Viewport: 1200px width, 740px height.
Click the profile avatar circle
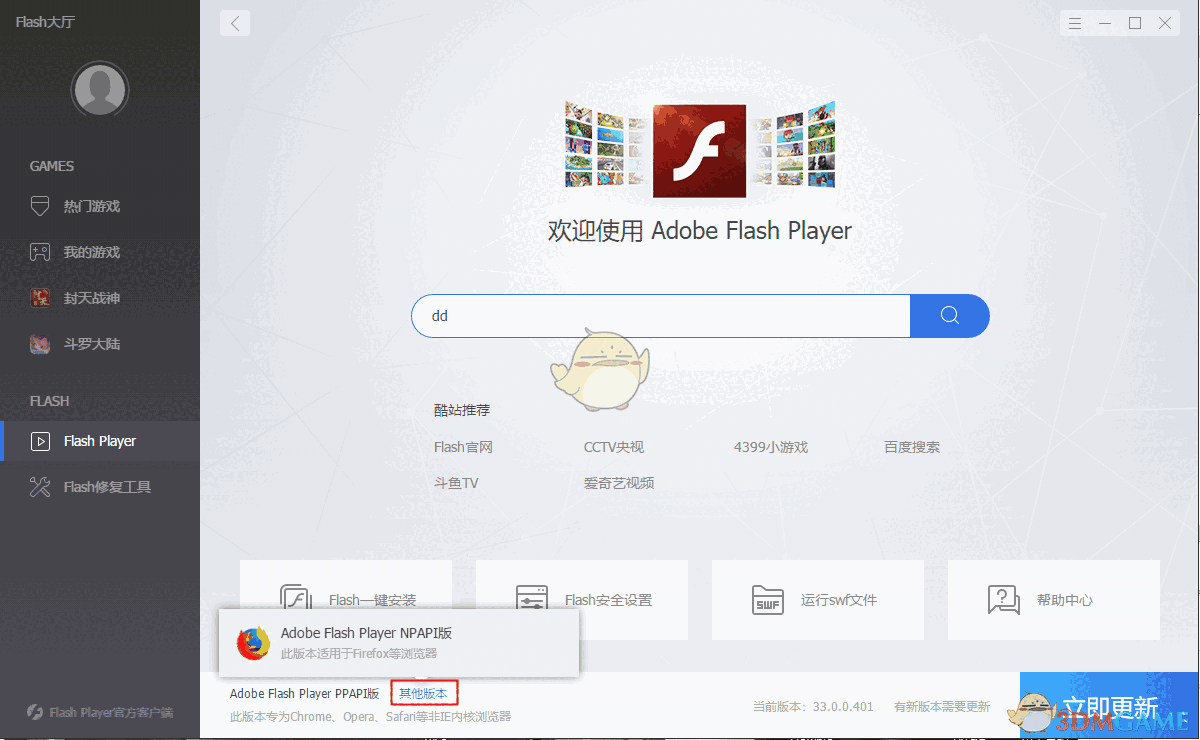[x=100, y=89]
